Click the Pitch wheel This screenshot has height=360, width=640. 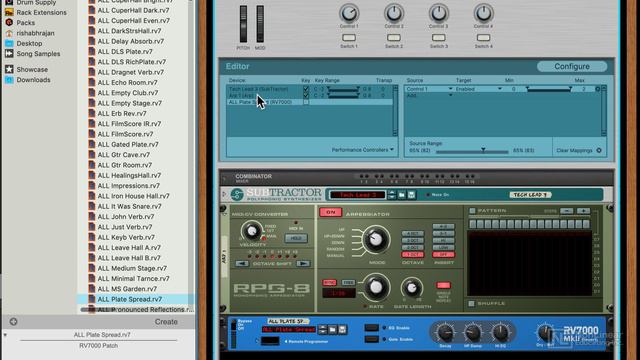243,24
